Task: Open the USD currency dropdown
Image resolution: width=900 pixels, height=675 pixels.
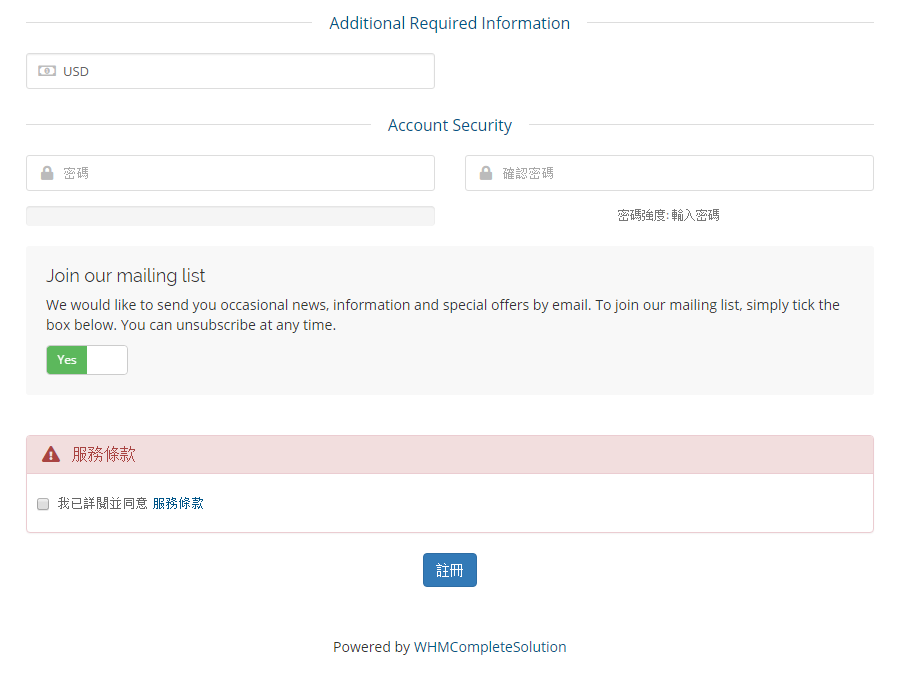Action: [x=230, y=71]
